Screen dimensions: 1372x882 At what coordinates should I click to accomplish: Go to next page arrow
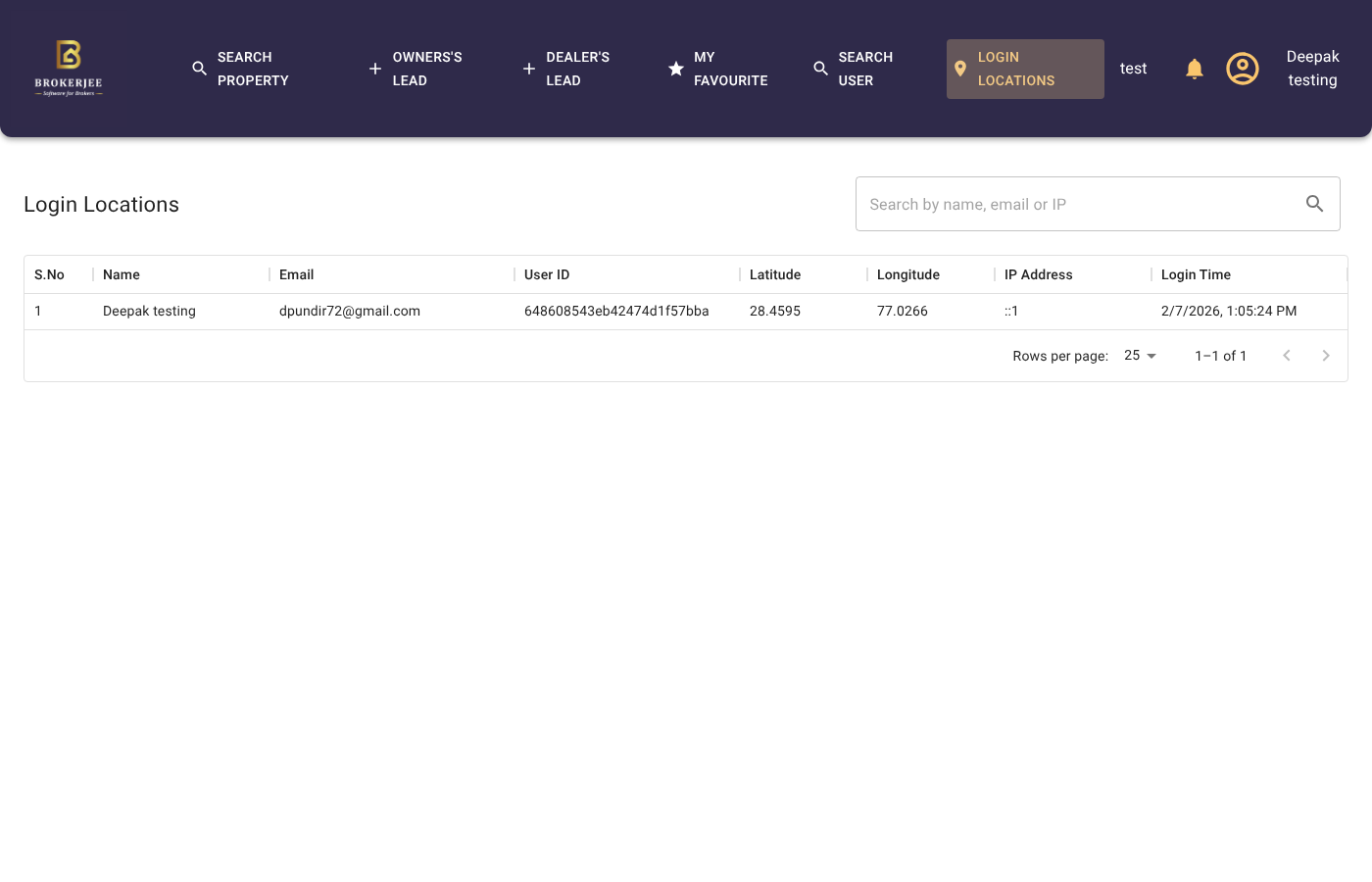[1325, 356]
